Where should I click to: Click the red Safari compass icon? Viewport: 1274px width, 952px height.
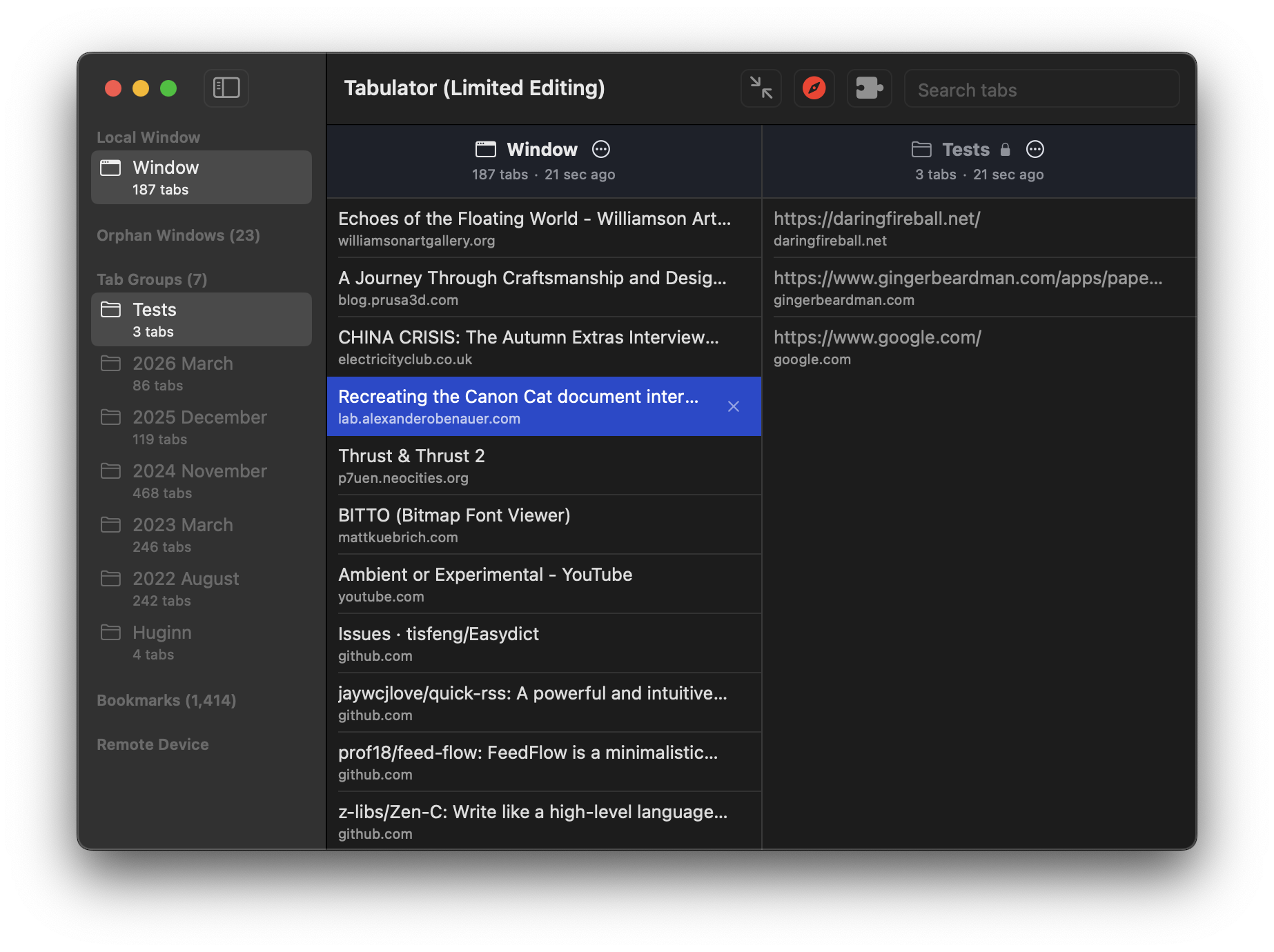(814, 88)
